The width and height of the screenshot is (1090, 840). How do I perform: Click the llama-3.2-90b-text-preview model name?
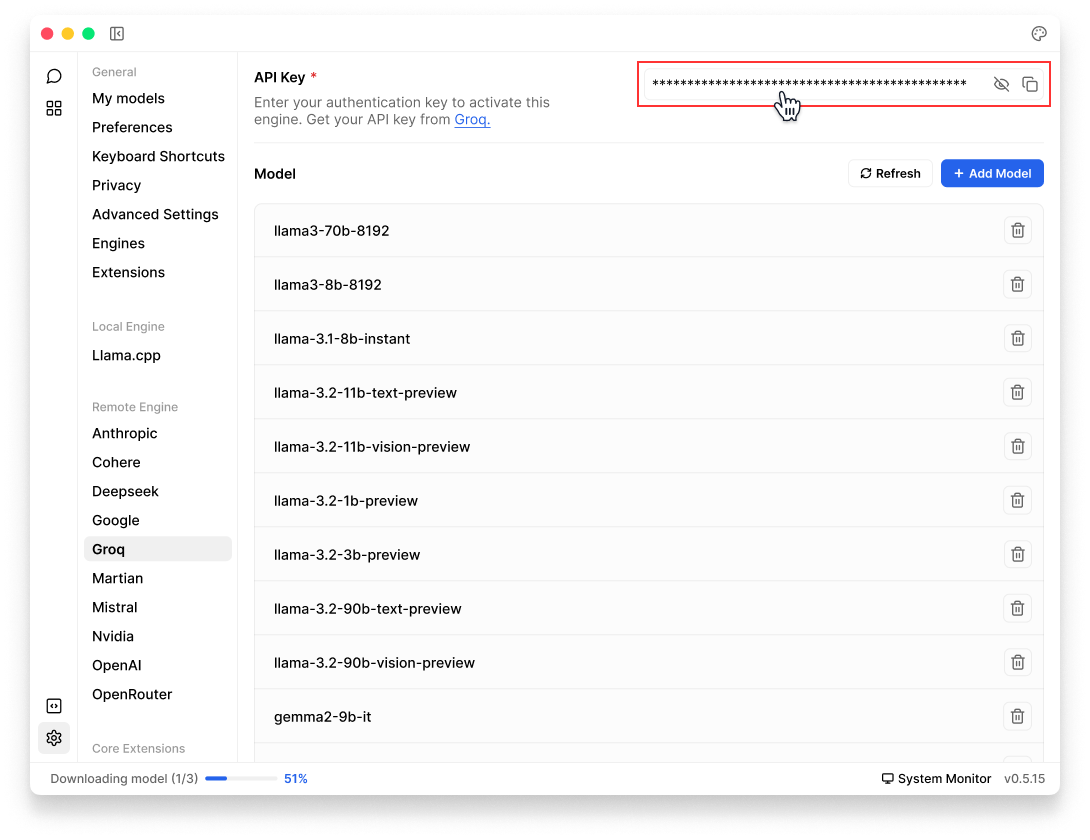tap(368, 608)
